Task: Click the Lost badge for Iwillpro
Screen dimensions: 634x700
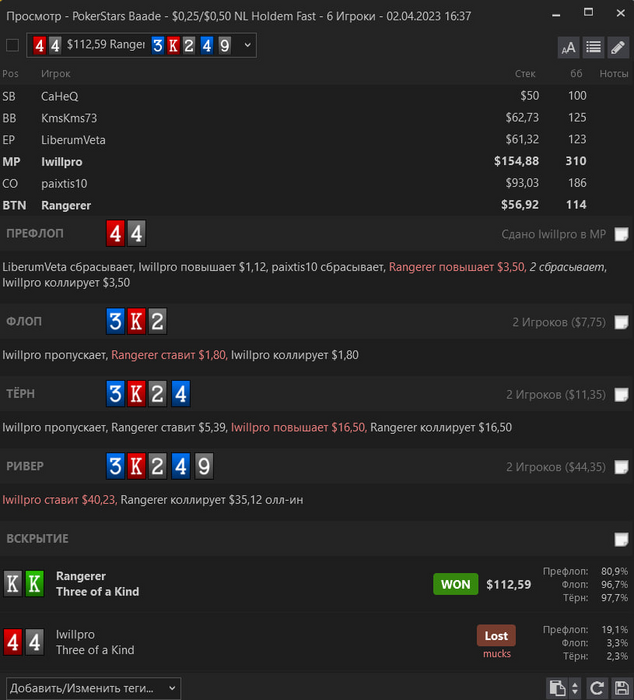Action: [x=496, y=635]
